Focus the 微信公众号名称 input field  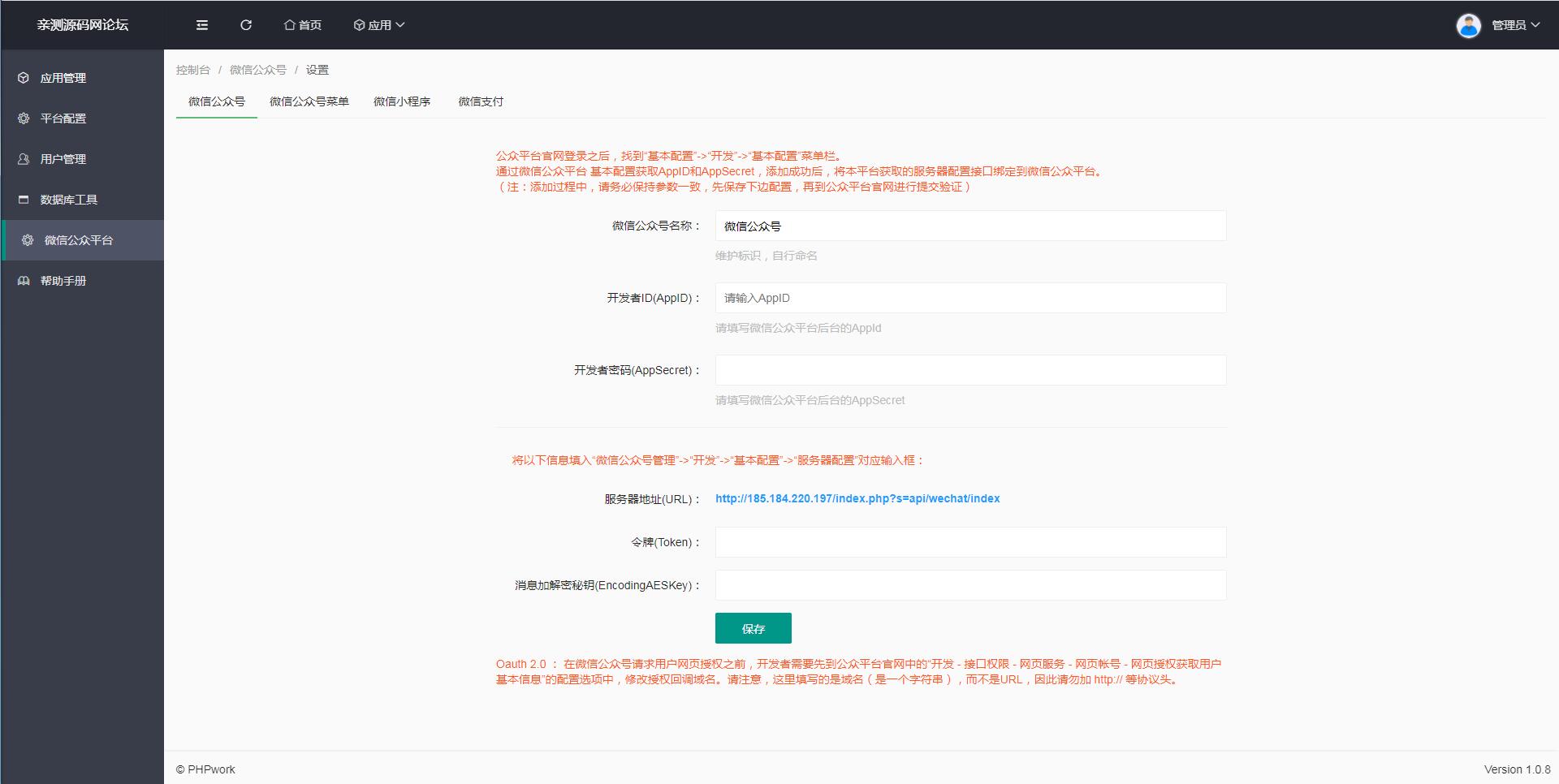click(970, 226)
